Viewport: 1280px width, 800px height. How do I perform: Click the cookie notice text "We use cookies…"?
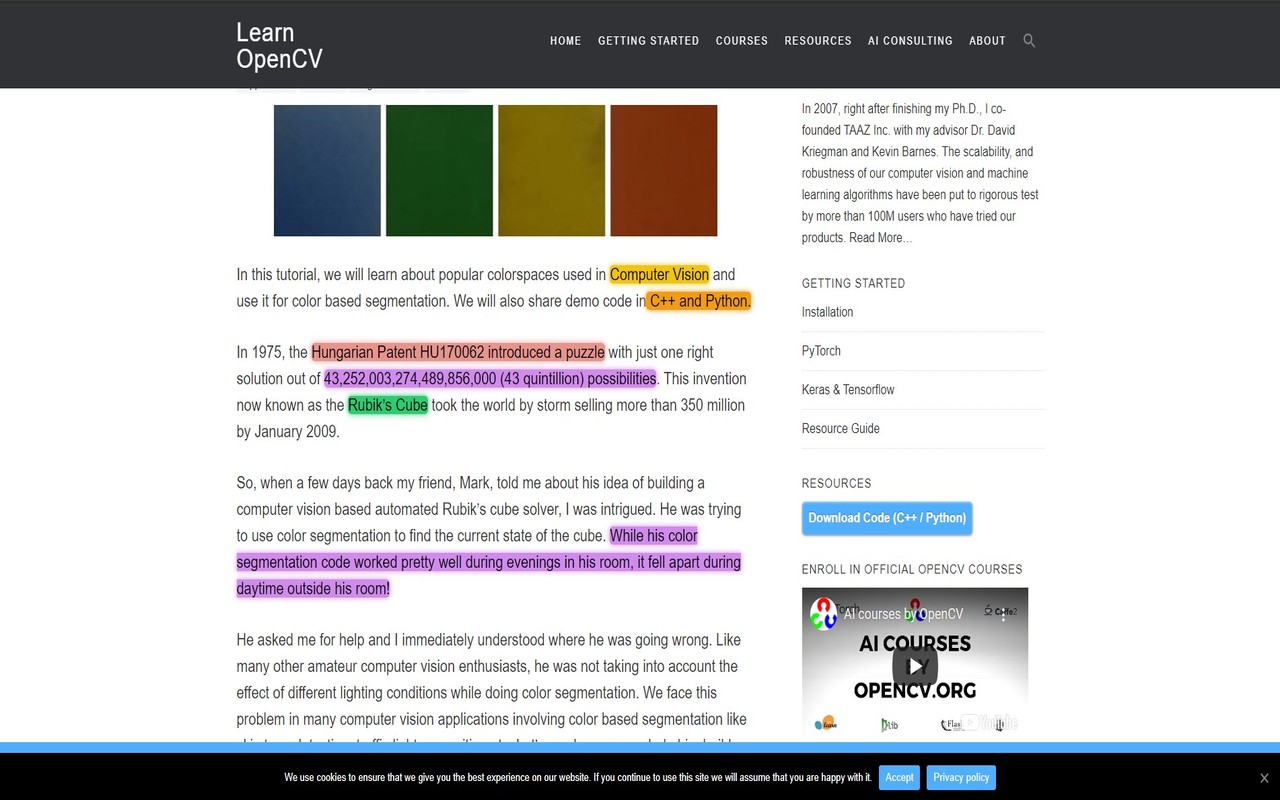[577, 778]
